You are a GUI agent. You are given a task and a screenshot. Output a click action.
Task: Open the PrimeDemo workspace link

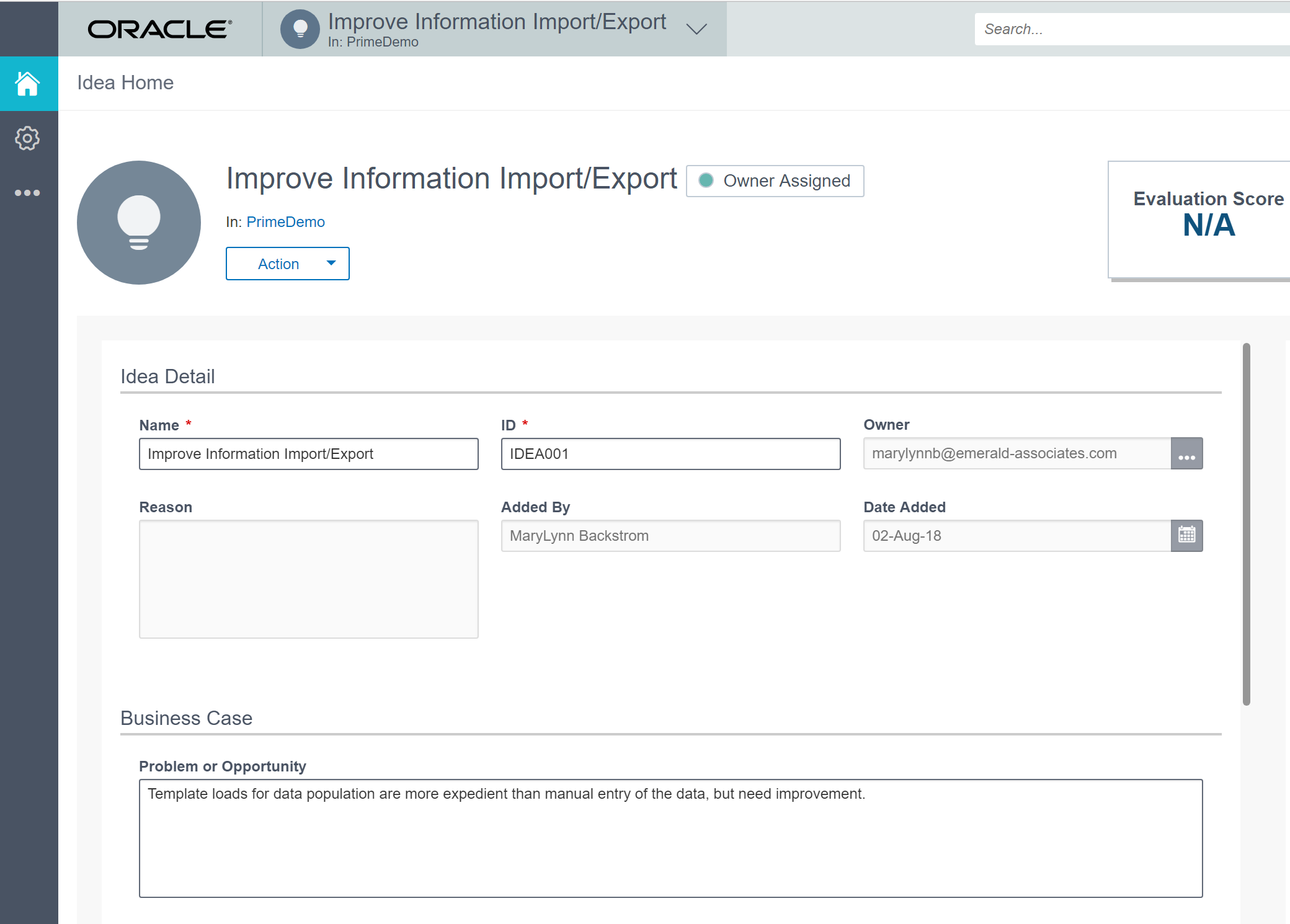[285, 221]
